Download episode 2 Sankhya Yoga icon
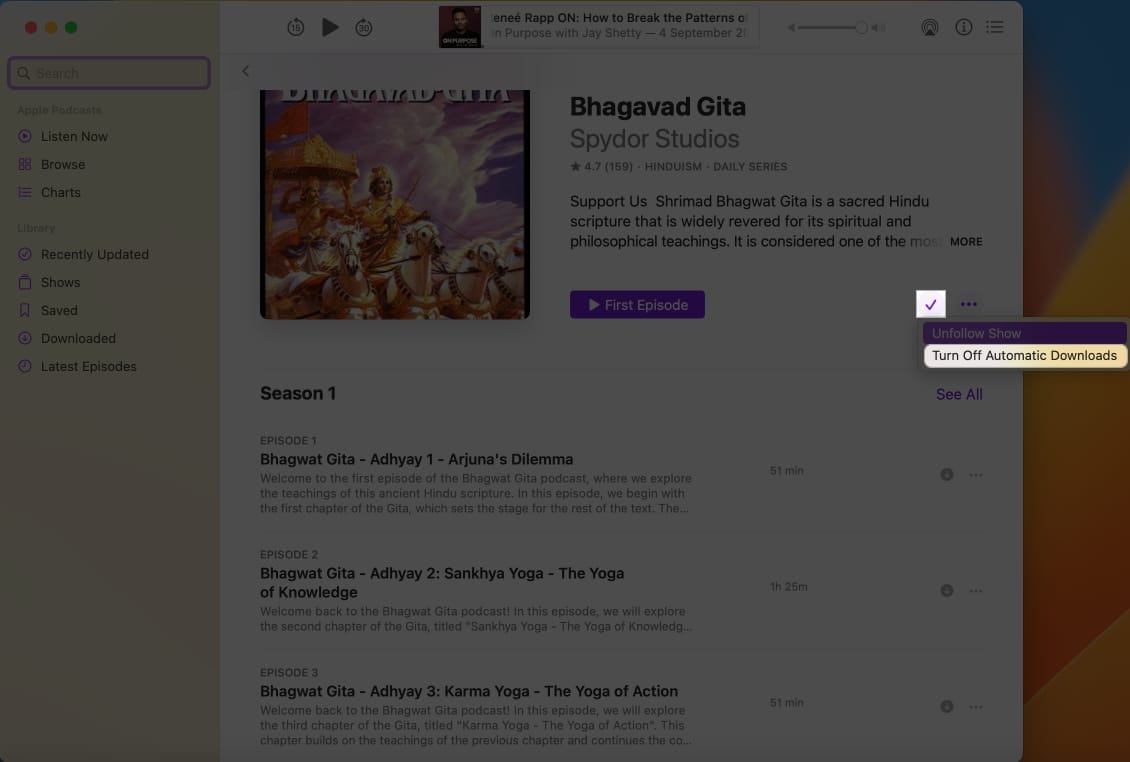The width and height of the screenshot is (1130, 762). pos(947,590)
